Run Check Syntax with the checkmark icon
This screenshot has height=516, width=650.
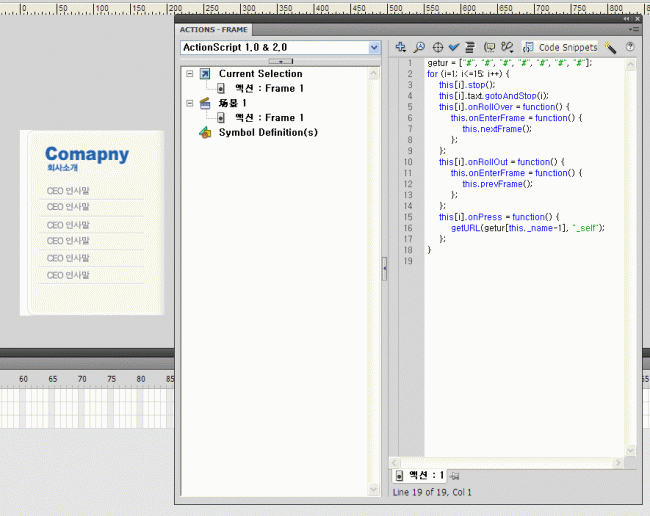(x=453, y=47)
